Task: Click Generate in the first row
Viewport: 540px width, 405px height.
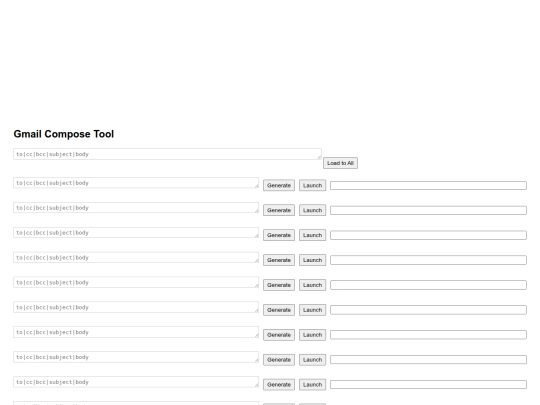Action: click(x=279, y=185)
